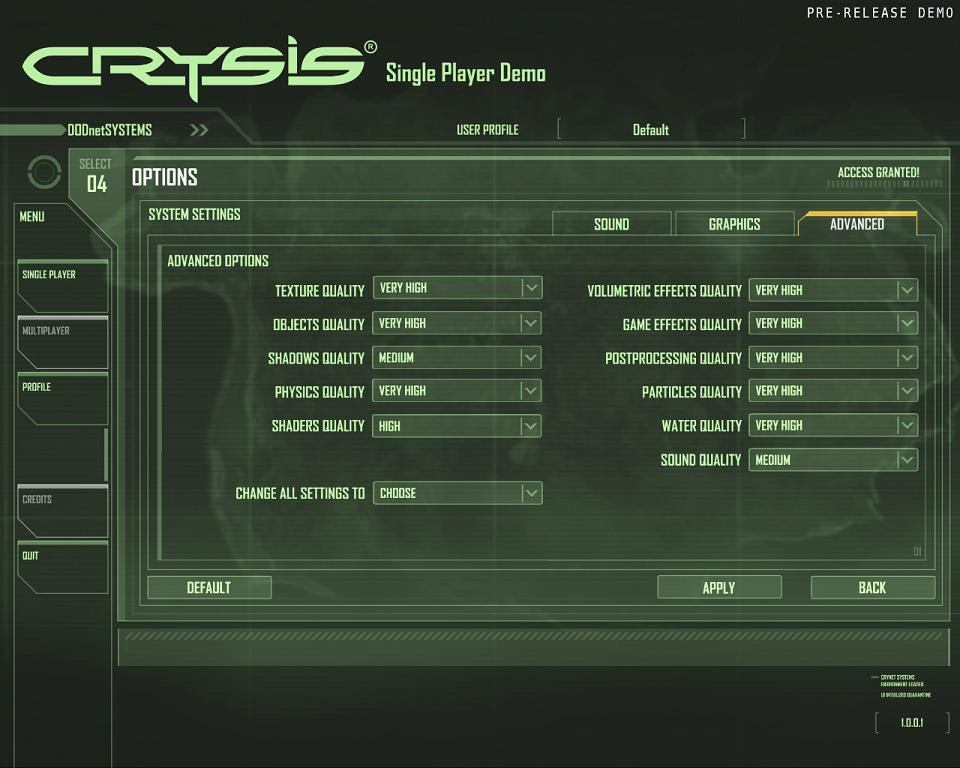Image resolution: width=960 pixels, height=768 pixels.
Task: Open the Physics Quality dropdown
Action: coord(457,391)
